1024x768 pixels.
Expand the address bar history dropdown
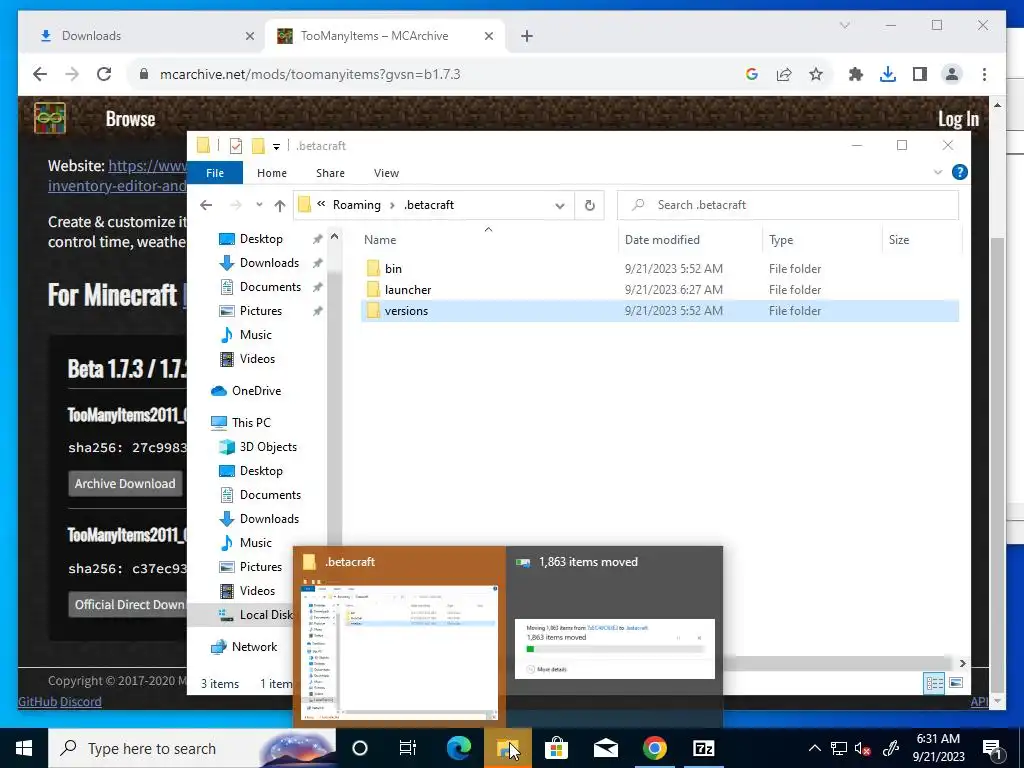[x=560, y=206]
